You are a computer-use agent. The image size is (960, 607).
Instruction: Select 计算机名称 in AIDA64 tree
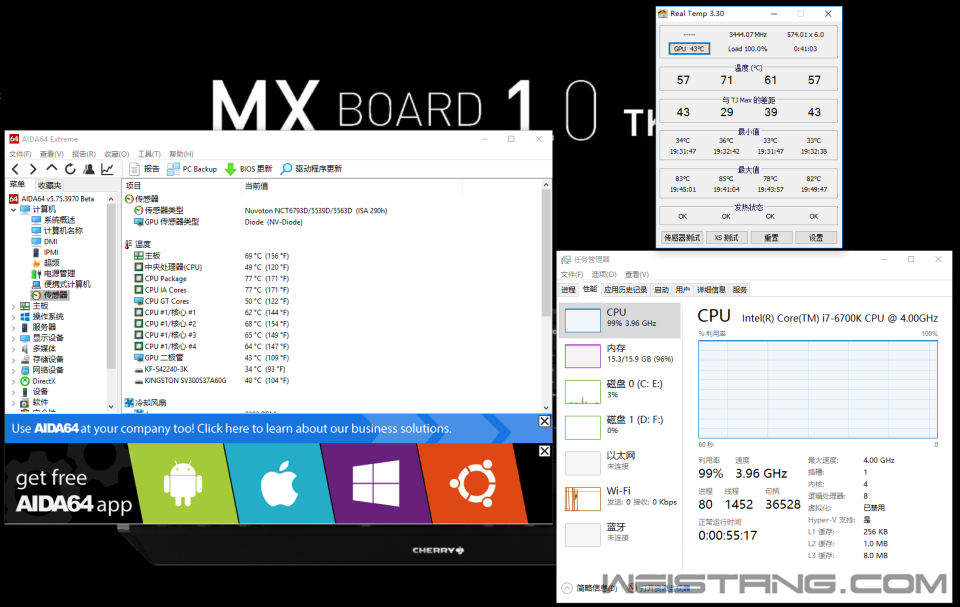(57, 230)
